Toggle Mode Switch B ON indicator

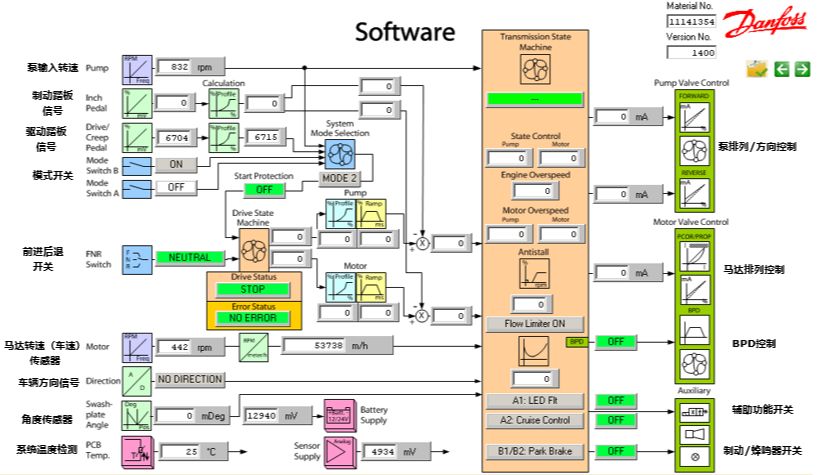(175, 164)
